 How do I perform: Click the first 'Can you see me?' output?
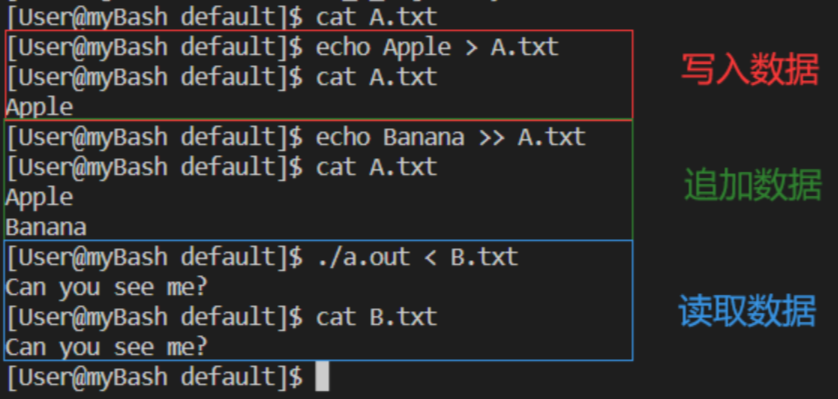(106, 288)
